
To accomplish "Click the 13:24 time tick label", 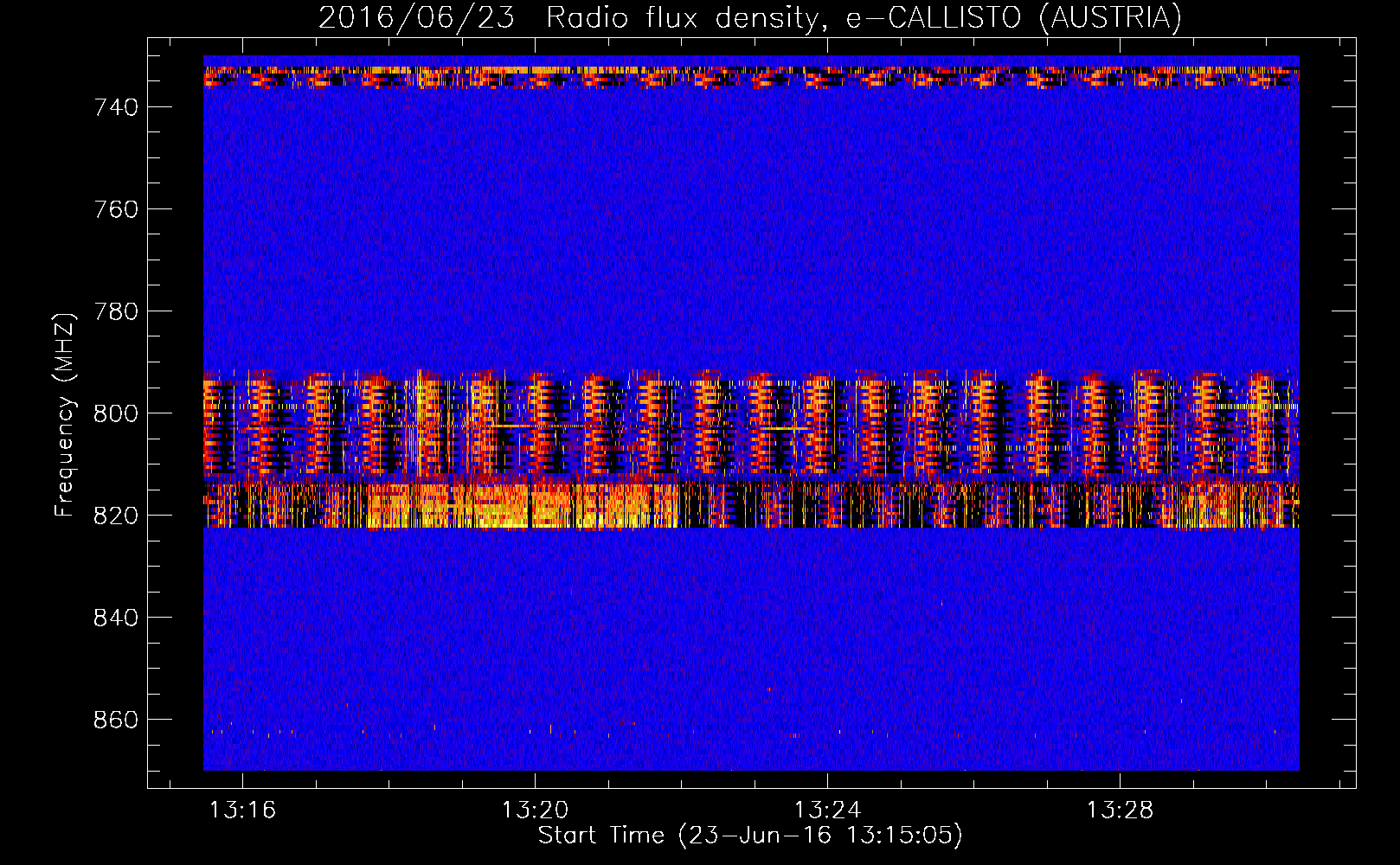I will (x=828, y=810).
